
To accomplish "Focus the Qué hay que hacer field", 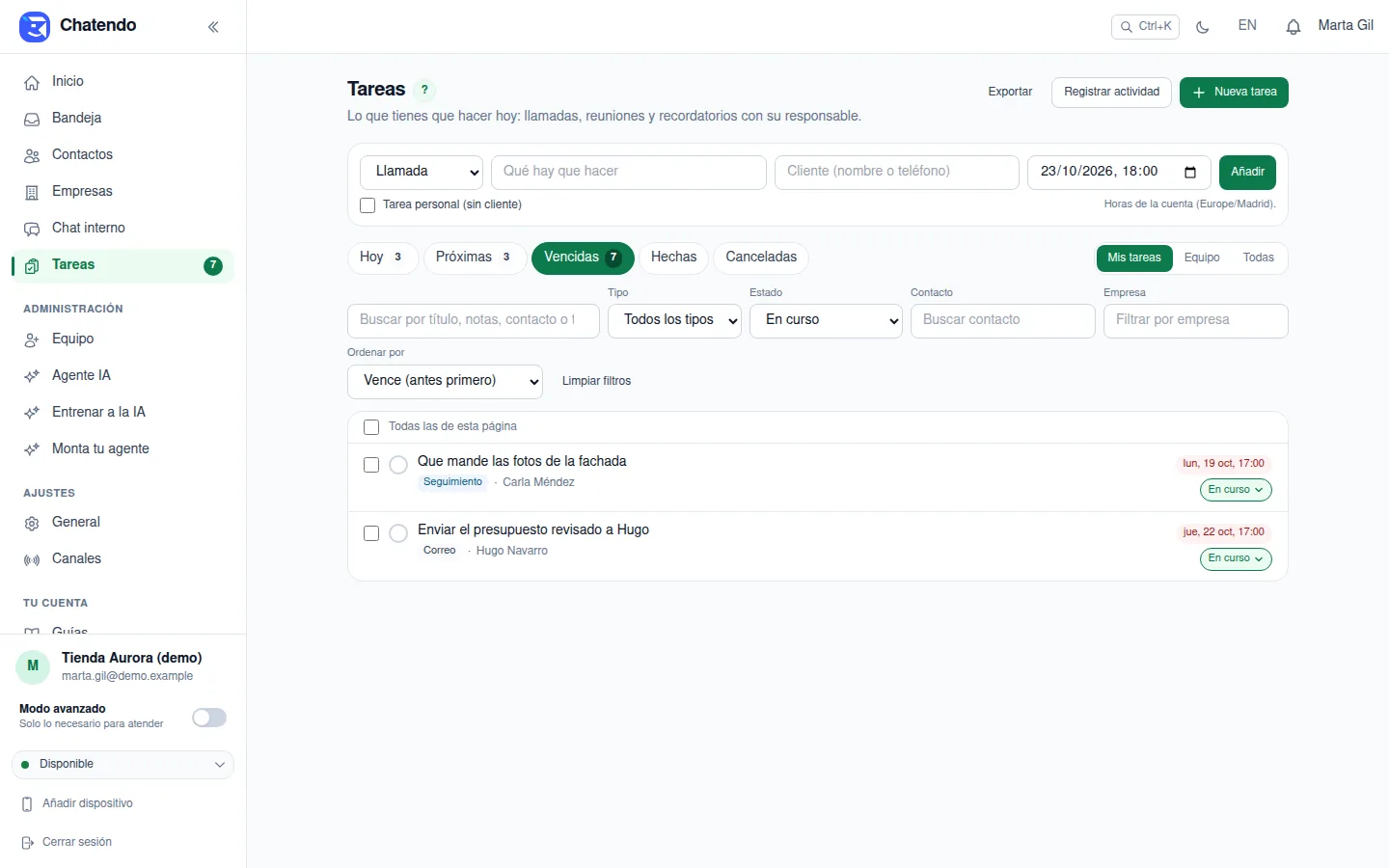I will (x=629, y=172).
